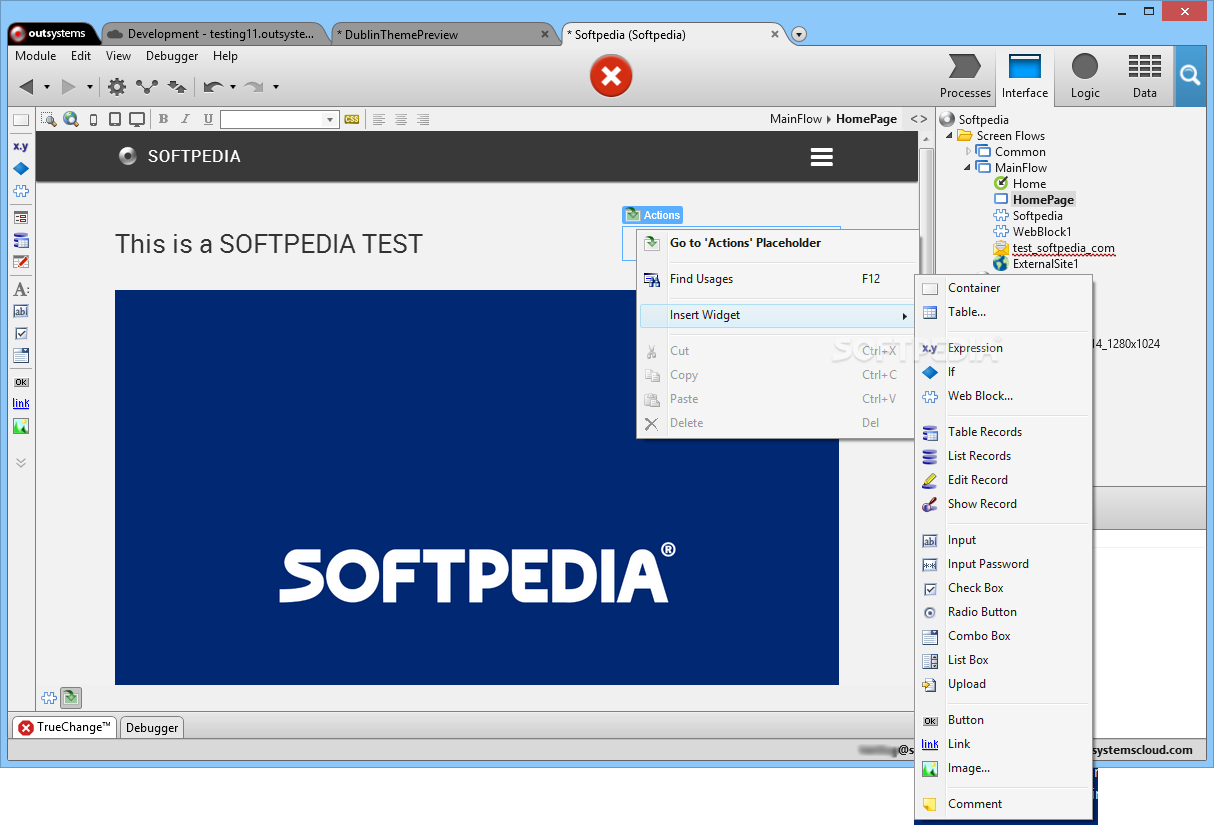Select the x.y Expression widget in toolbox
This screenshot has height=825, width=1214.
[21, 146]
